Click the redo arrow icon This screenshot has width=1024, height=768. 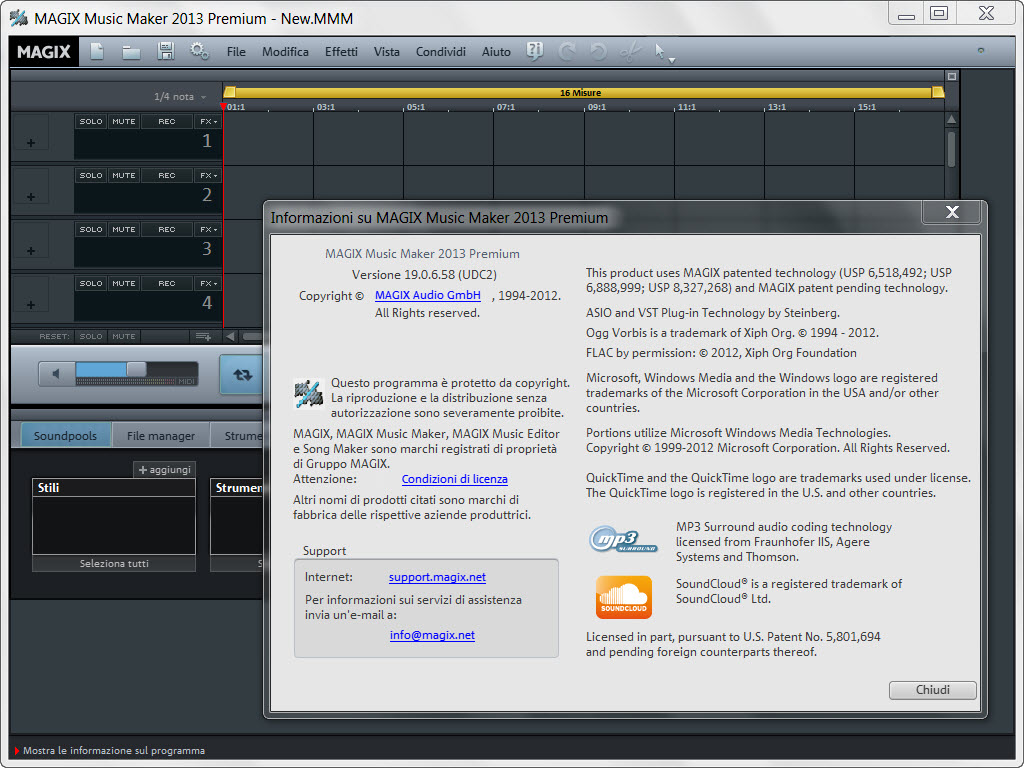pos(567,52)
